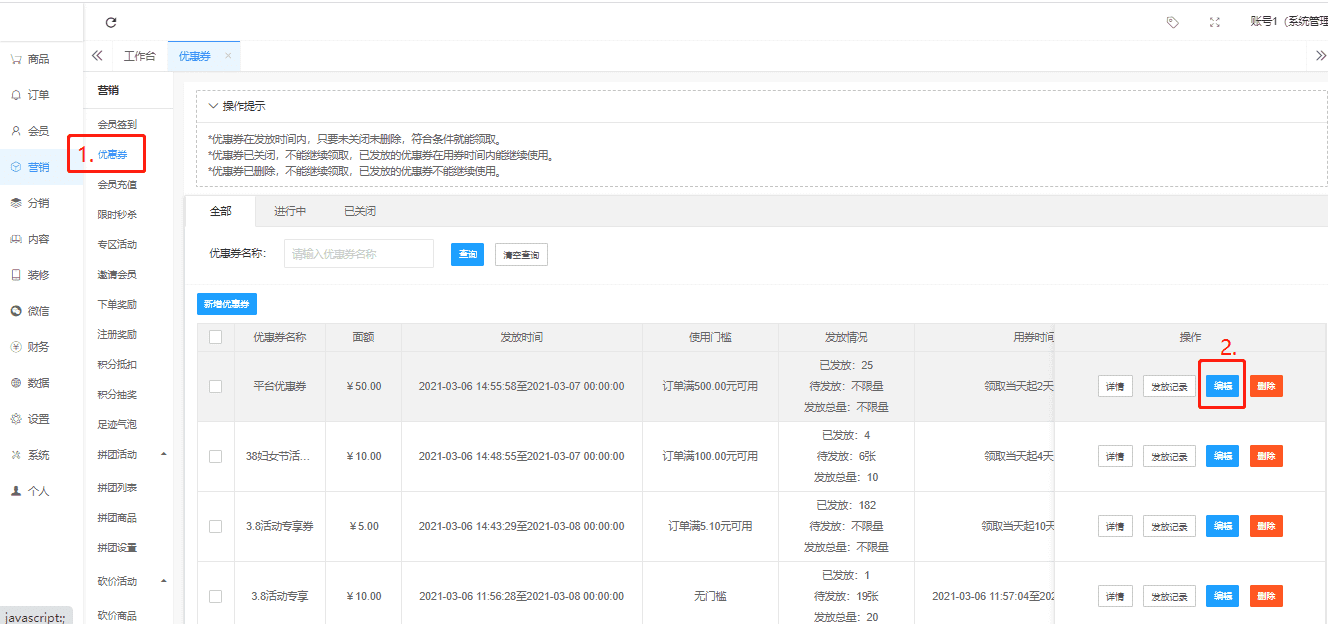Screen dimensions: 1328x624
Task: Check the 3.8活动专享券 row checkbox
Action: click(x=215, y=526)
